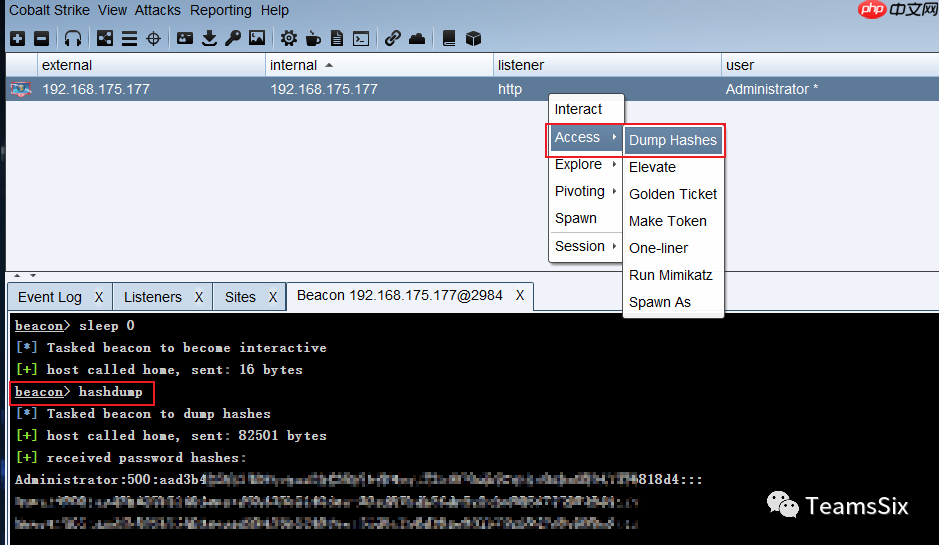Sort by the listener column header

(607, 65)
